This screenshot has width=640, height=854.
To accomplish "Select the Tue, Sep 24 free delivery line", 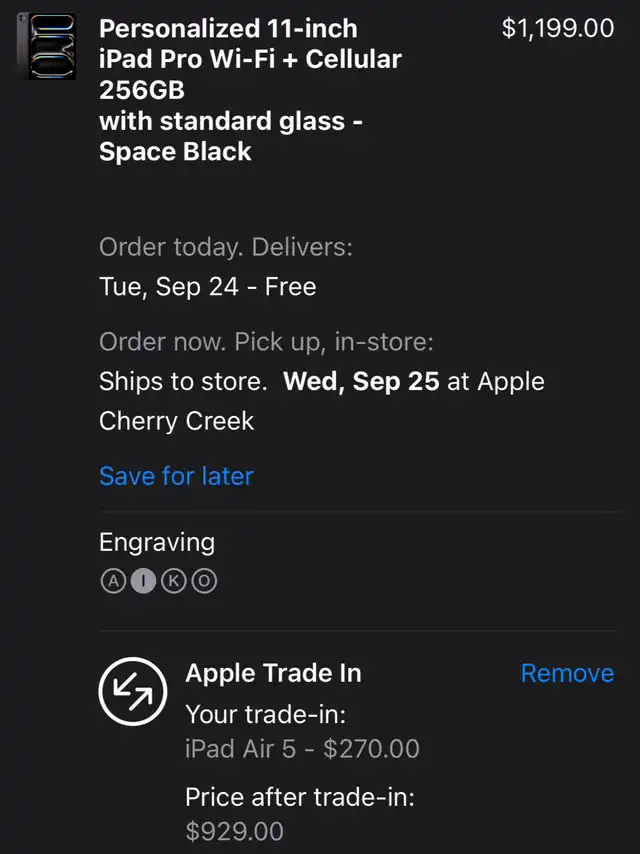I will 208,286.
